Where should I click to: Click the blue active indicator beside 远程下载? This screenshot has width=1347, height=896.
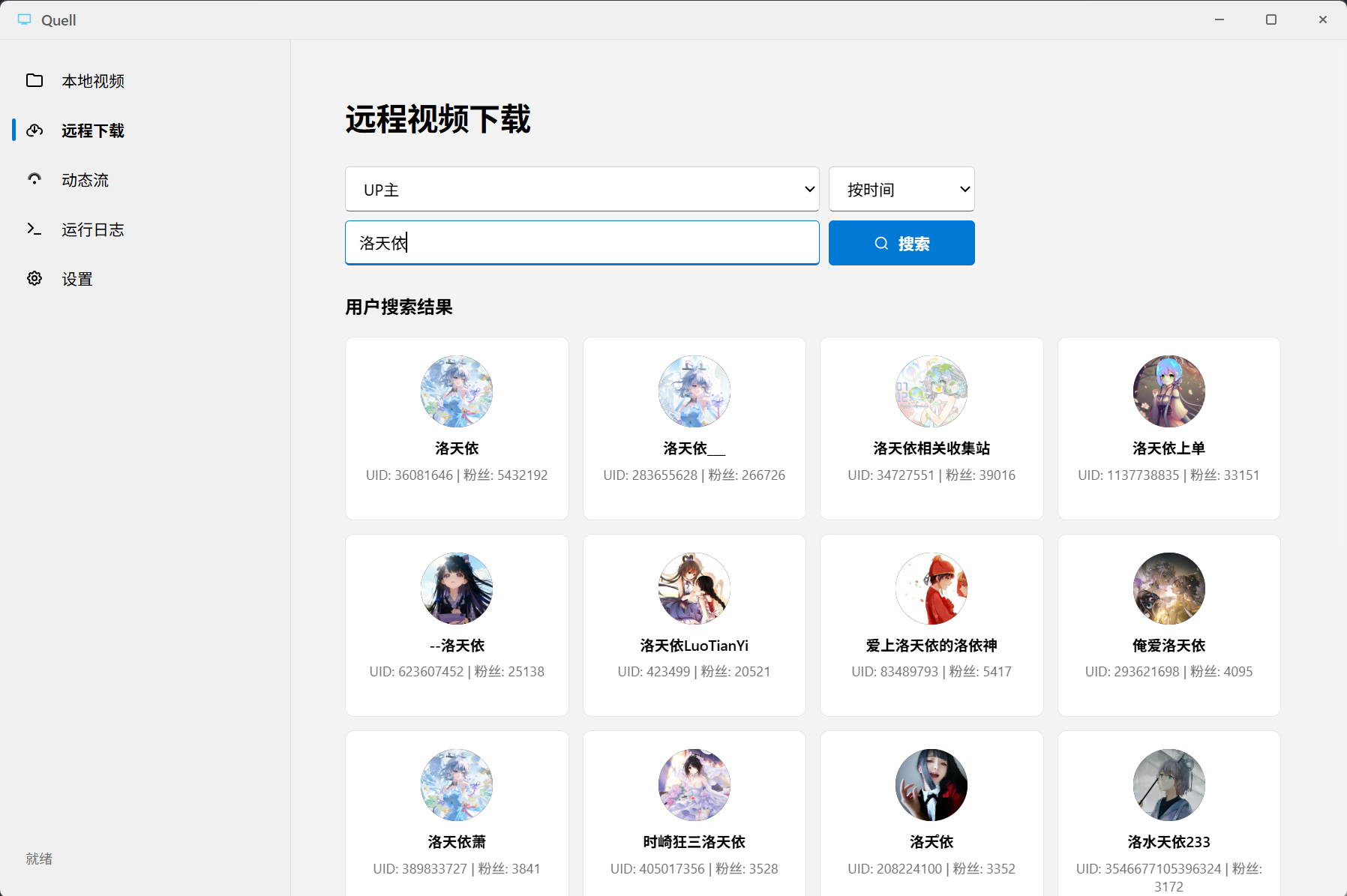coord(13,130)
